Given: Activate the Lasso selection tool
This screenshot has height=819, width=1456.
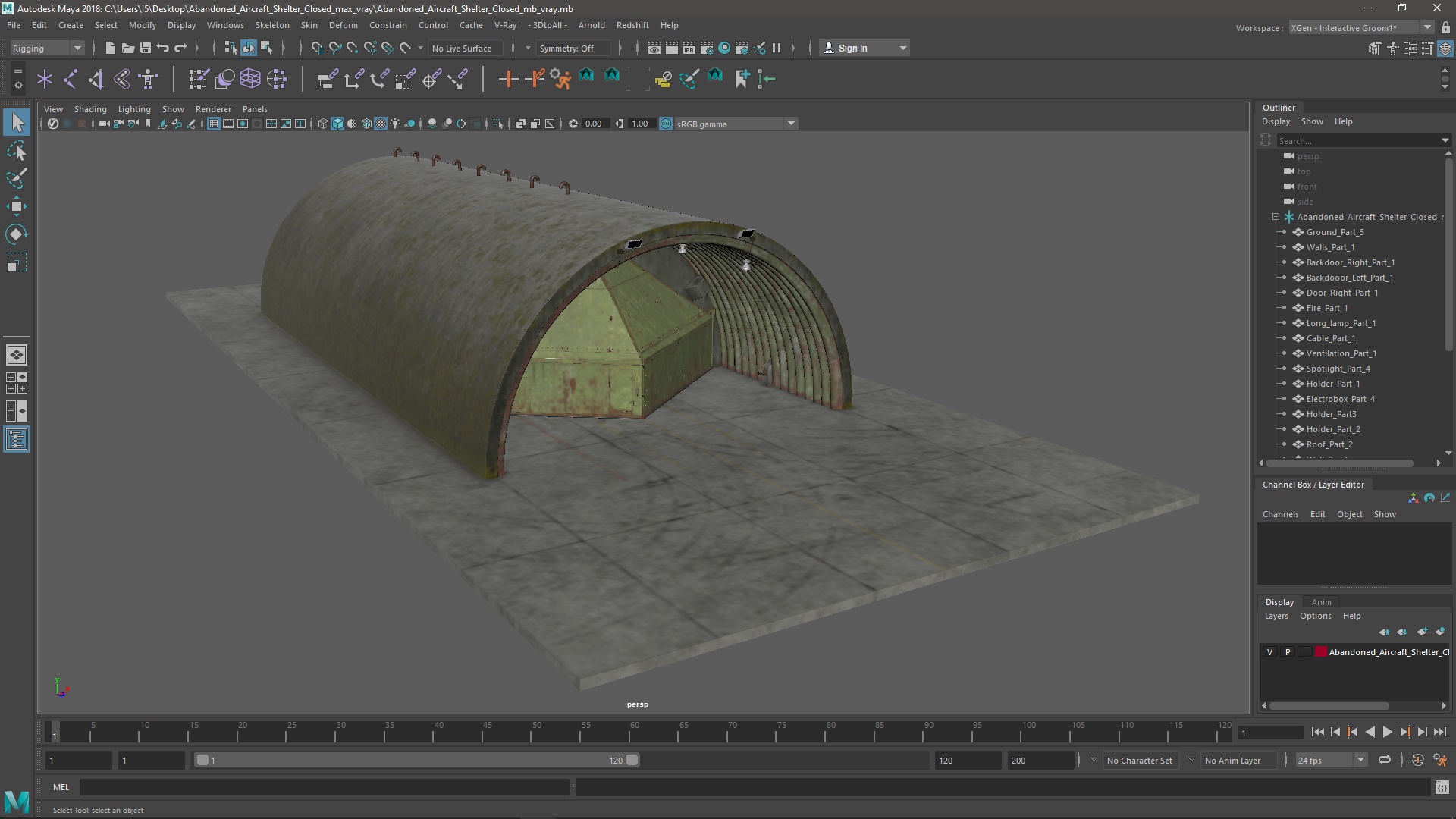Looking at the screenshot, I should [17, 150].
